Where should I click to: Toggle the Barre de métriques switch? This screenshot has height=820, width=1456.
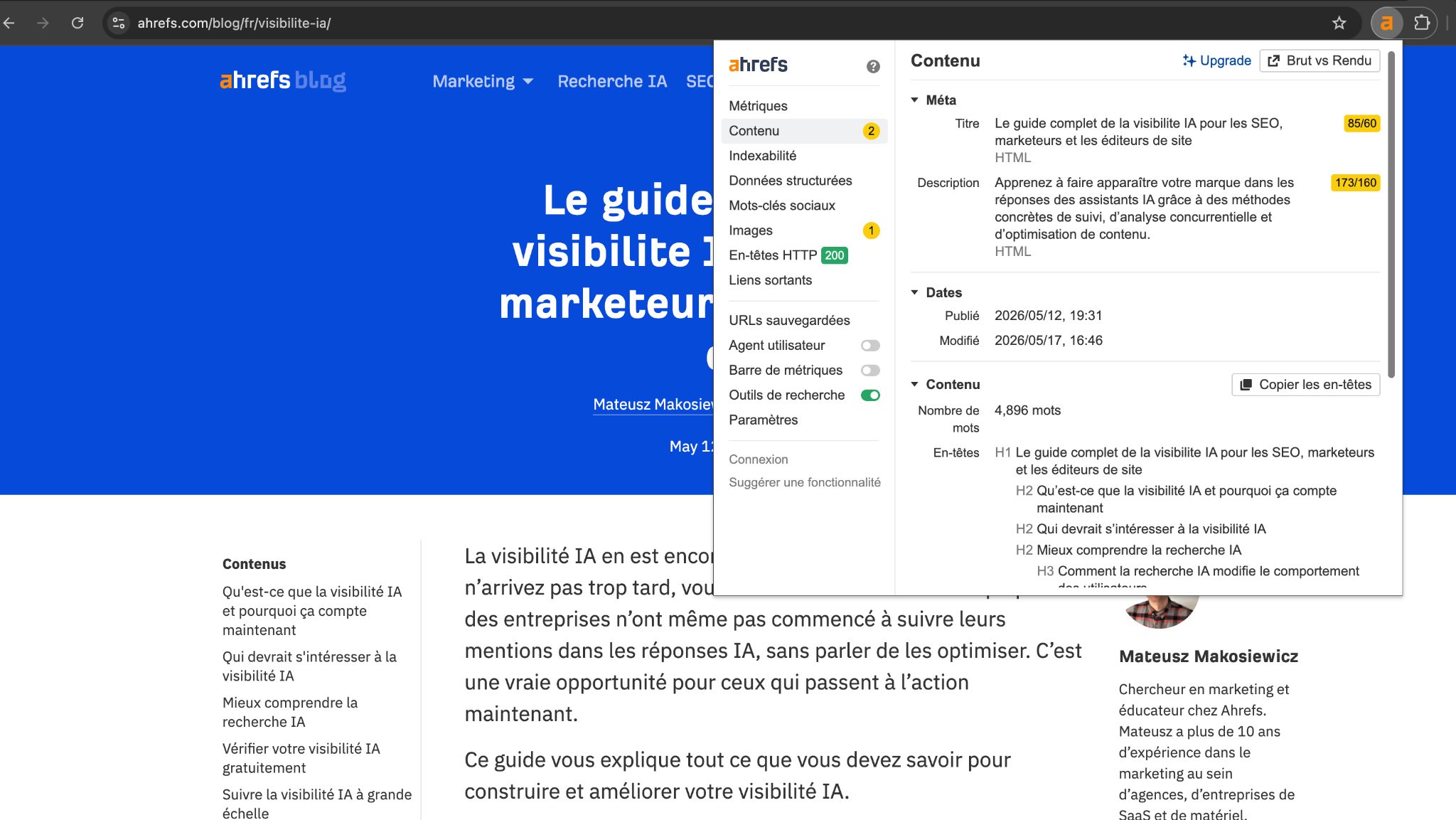[870, 371]
